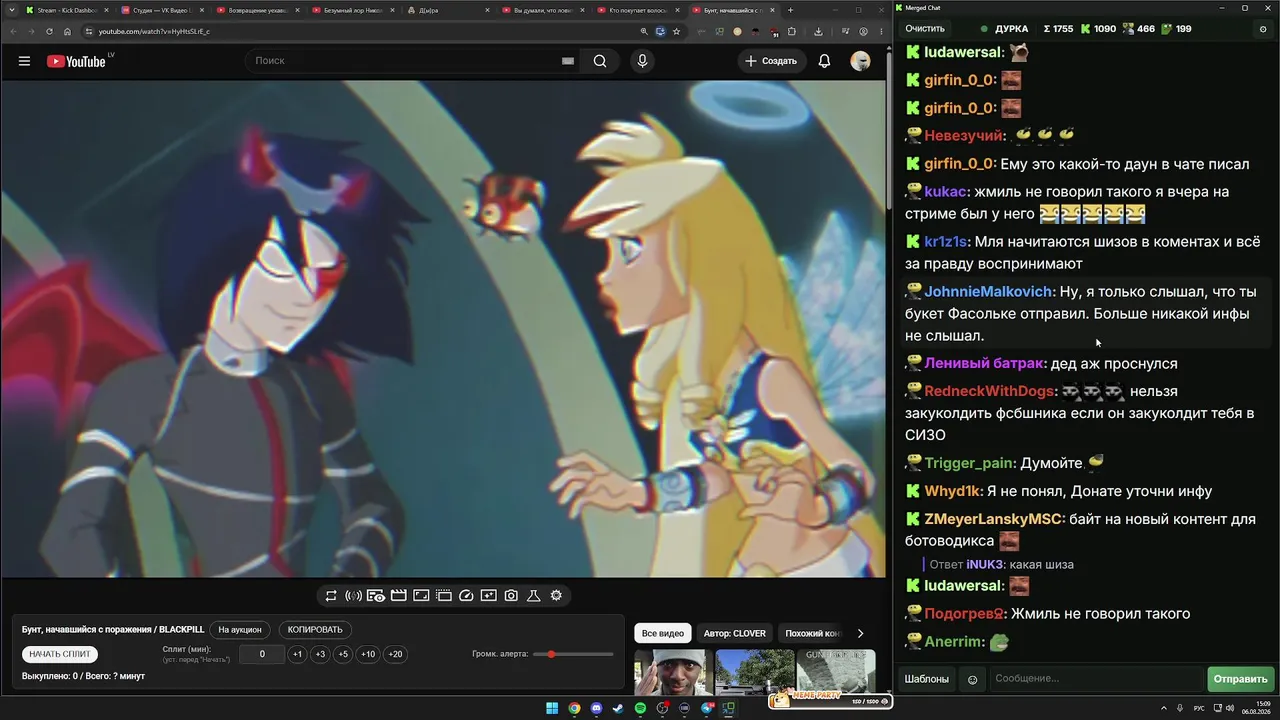Add 3 minutes with the +3 button

pyautogui.click(x=320, y=654)
